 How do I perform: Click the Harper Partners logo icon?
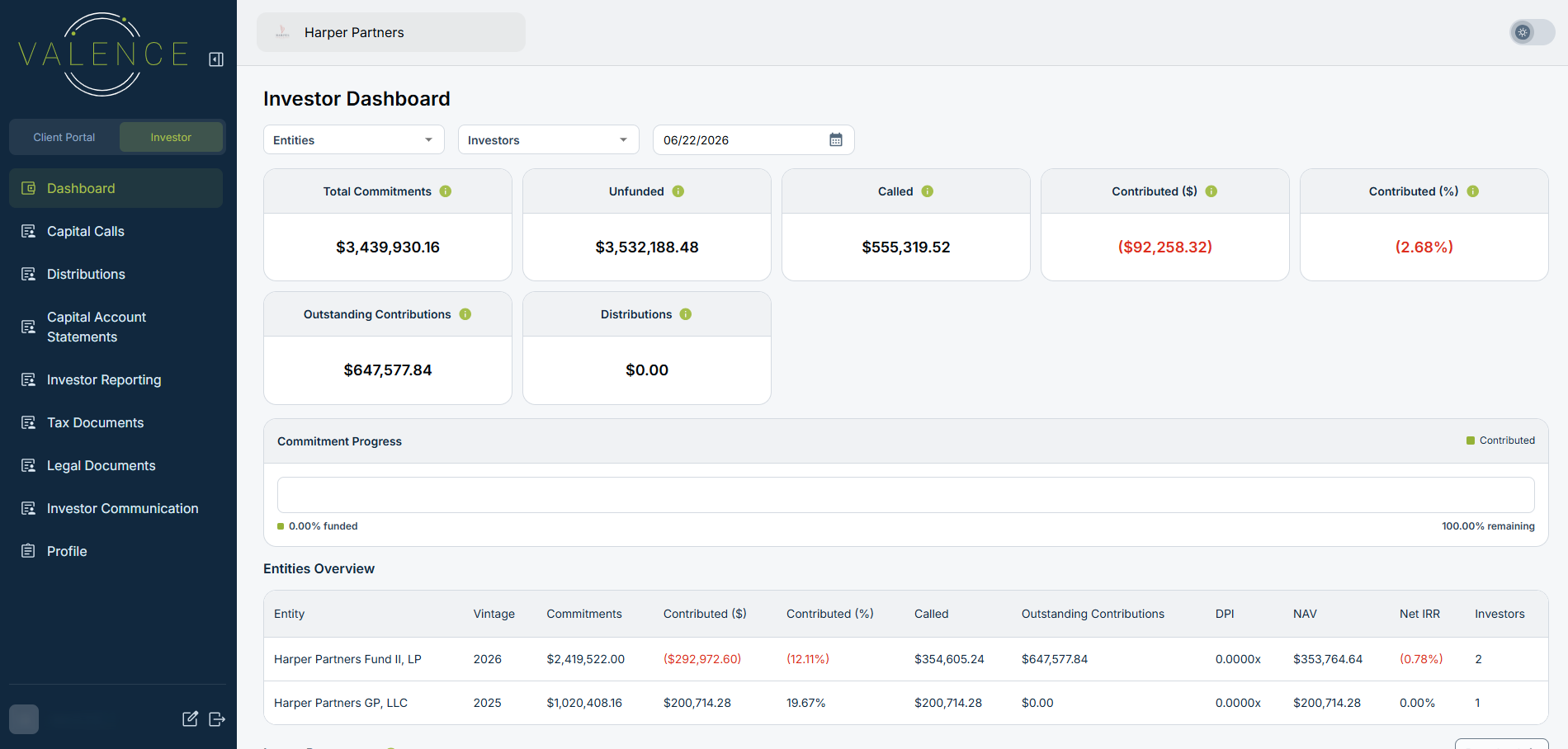pos(282,32)
